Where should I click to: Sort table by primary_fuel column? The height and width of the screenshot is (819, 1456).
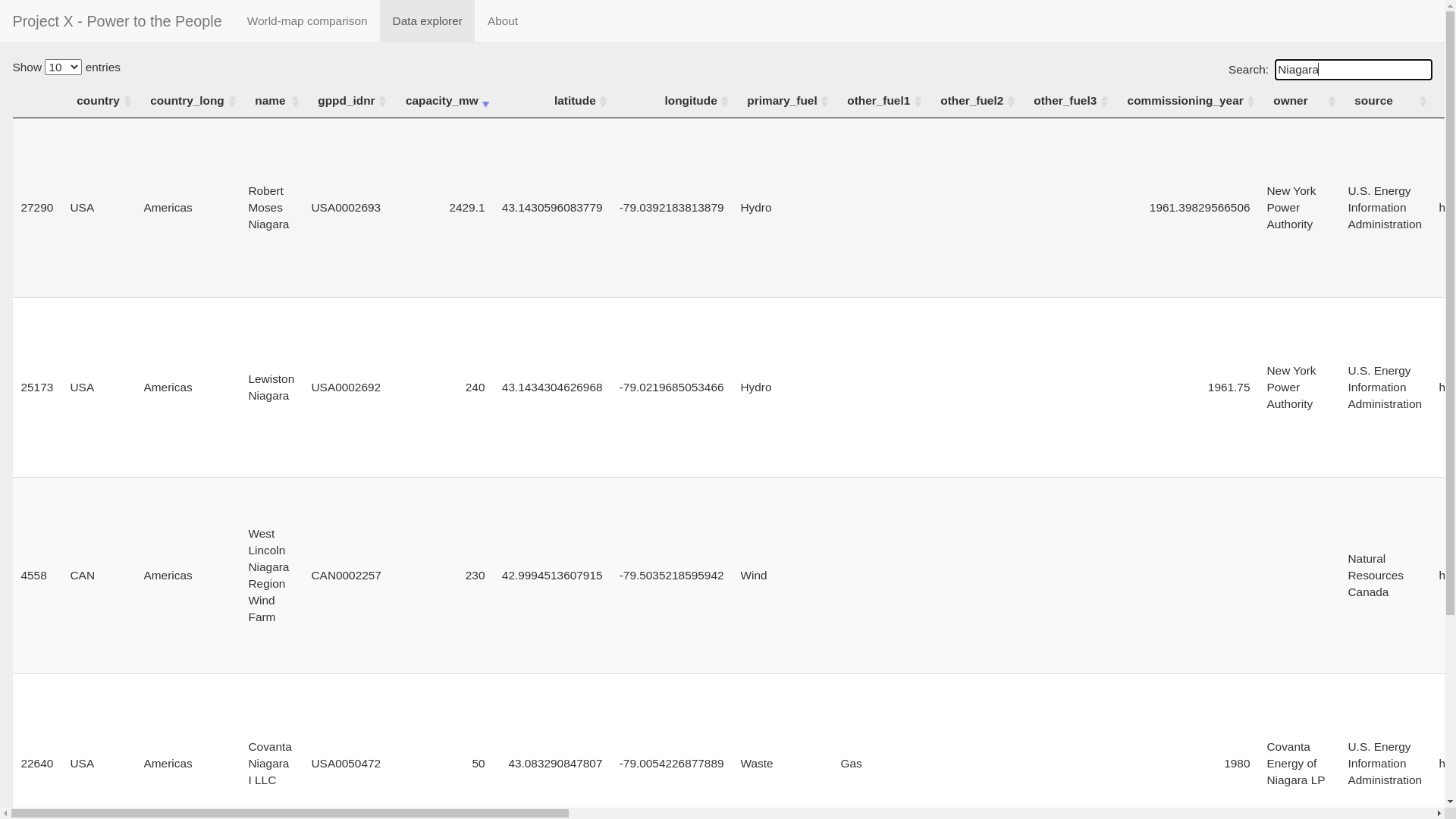pos(782,101)
